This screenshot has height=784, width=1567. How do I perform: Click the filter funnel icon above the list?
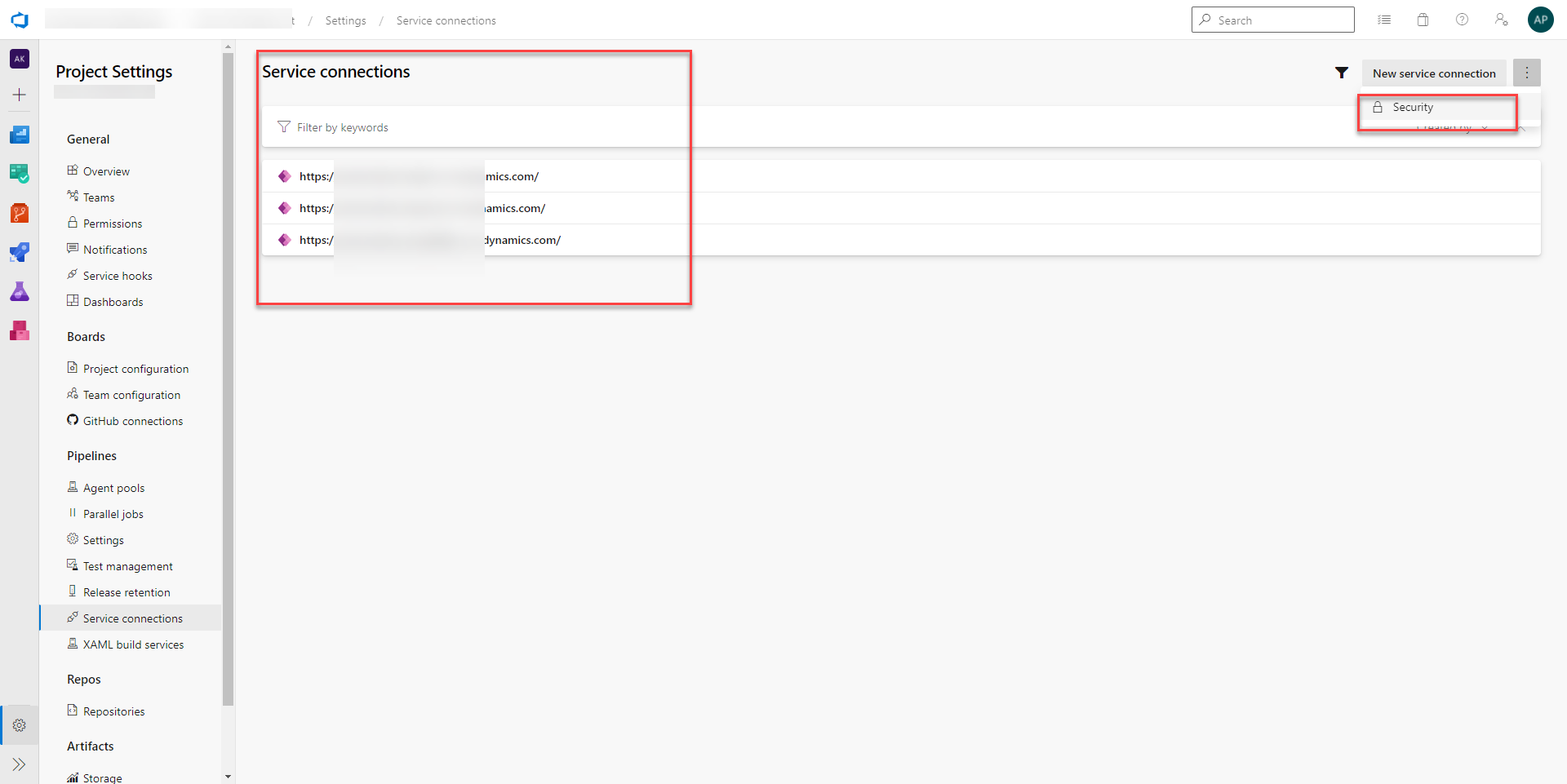[x=1341, y=73]
